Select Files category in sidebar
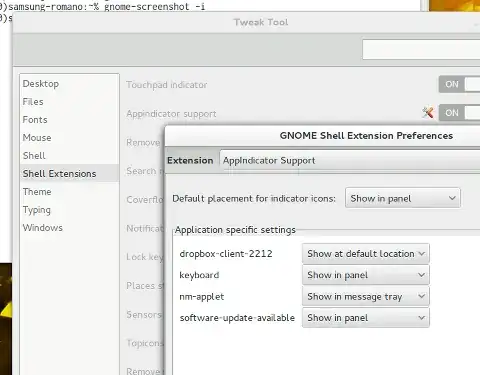Screen dimensions: 480x375 (69, 102)
